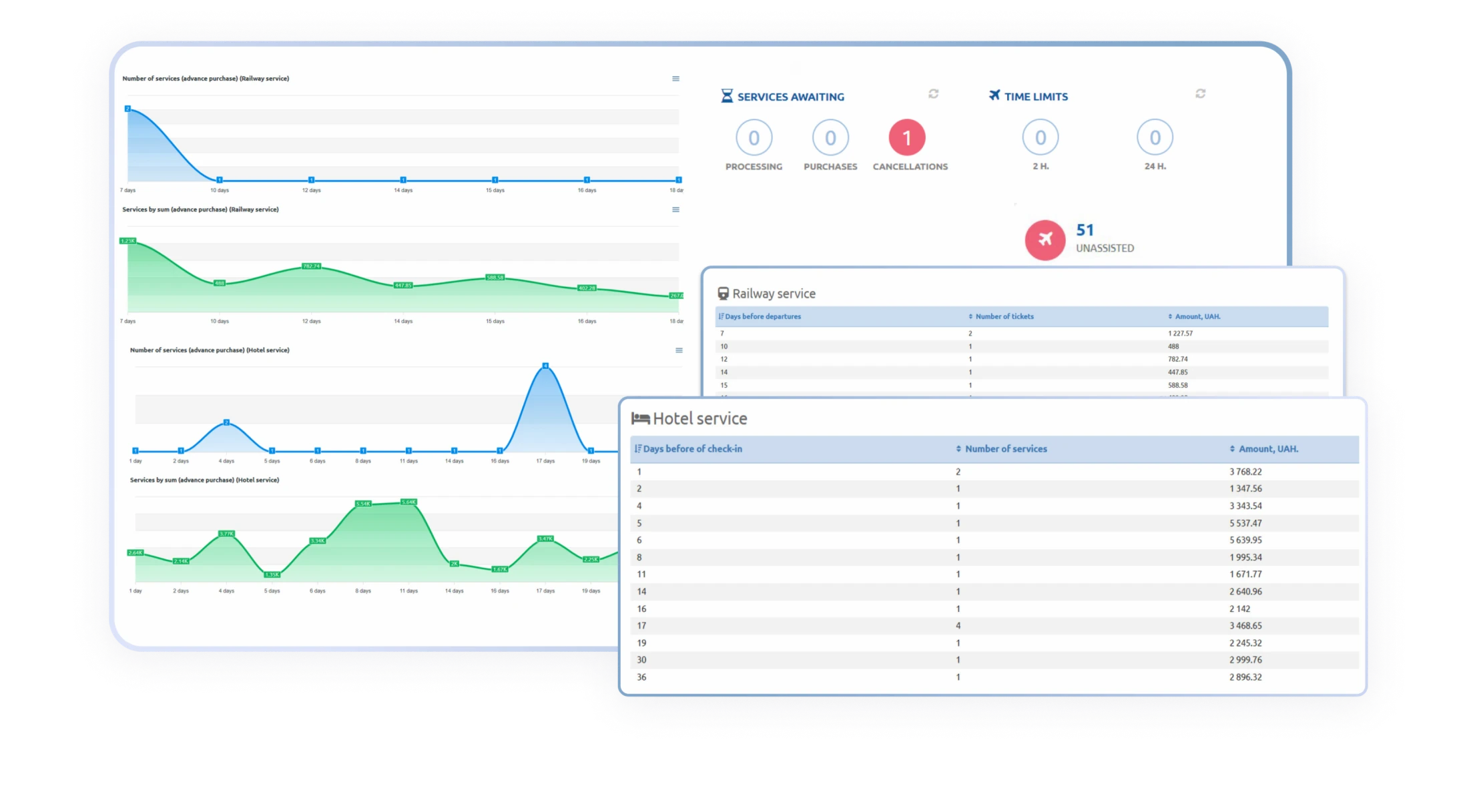Image resolution: width=1461 pixels, height=812 pixels.
Task: Open the Cancellations counter showing 1
Action: pyautogui.click(x=906, y=137)
